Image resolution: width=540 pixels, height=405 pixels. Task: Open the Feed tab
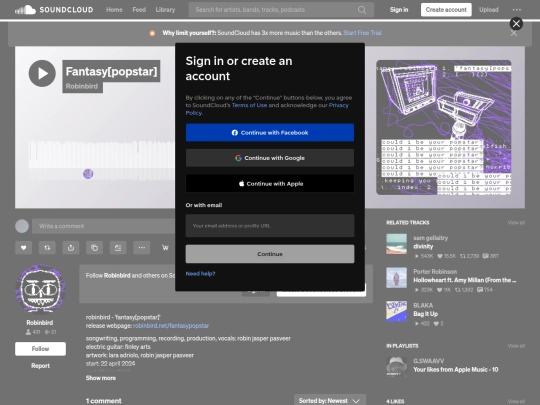click(139, 10)
